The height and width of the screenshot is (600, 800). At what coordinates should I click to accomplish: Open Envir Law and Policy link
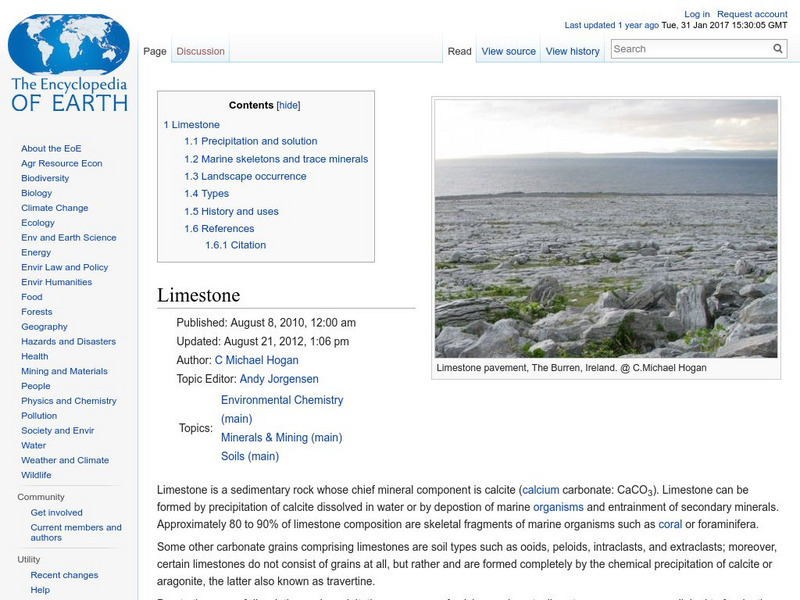tap(65, 267)
